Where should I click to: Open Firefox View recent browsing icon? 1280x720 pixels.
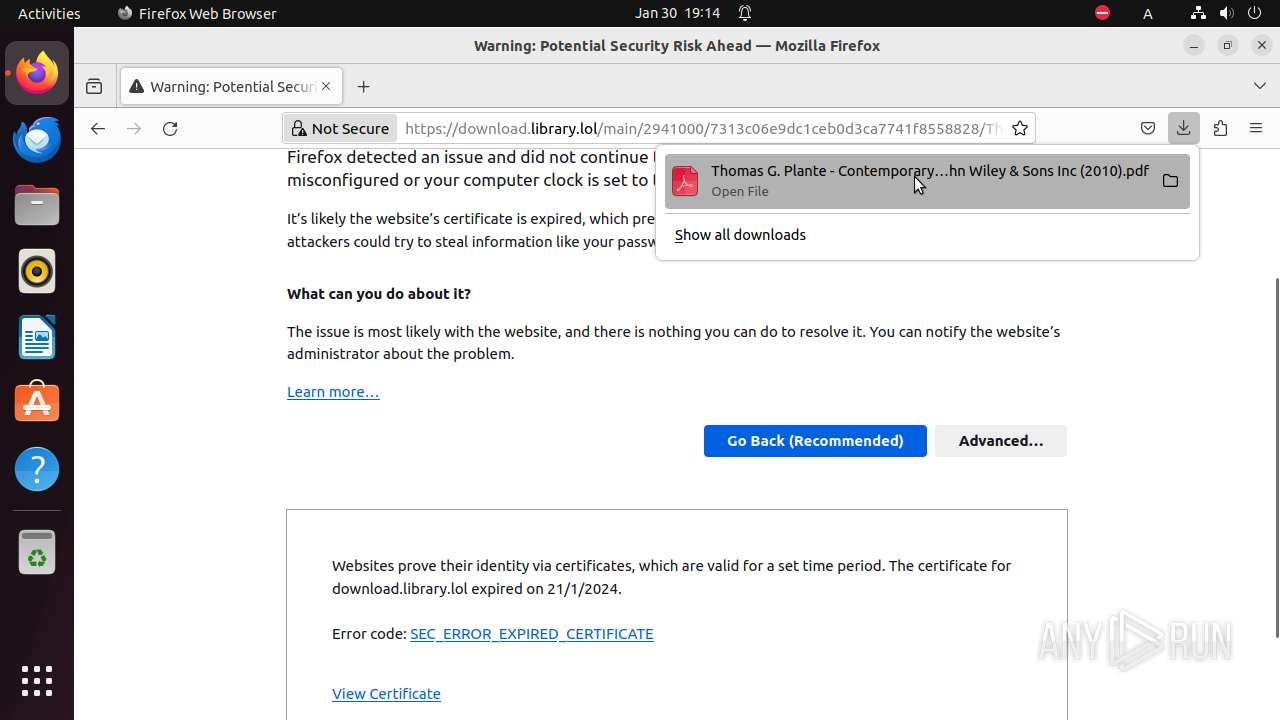(94, 86)
